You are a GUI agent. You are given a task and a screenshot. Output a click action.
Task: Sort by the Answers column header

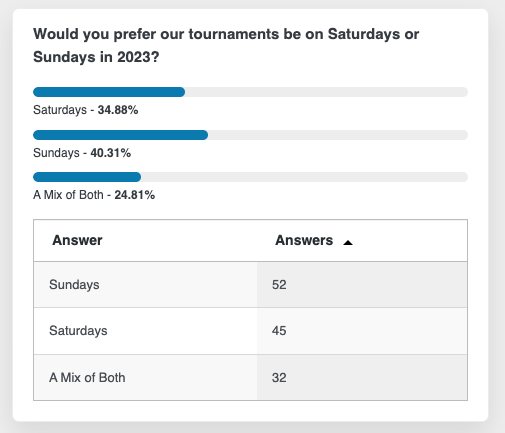pos(304,240)
